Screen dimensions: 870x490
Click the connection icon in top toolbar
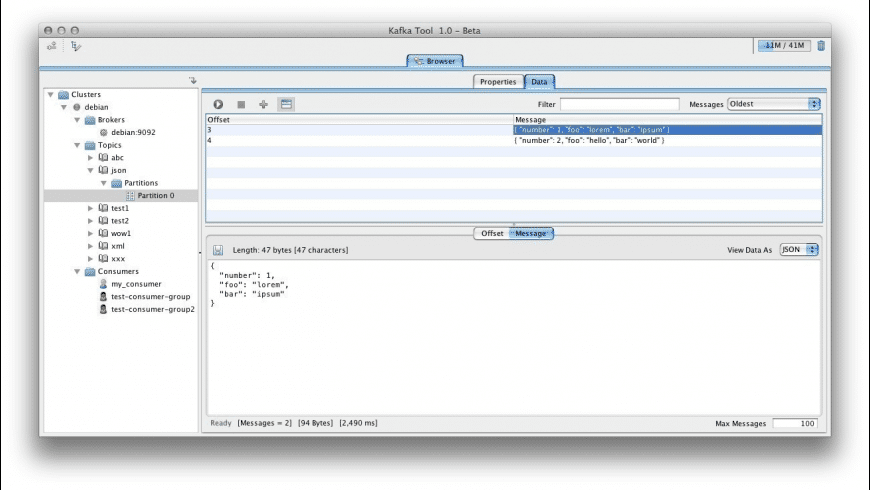[x=52, y=47]
